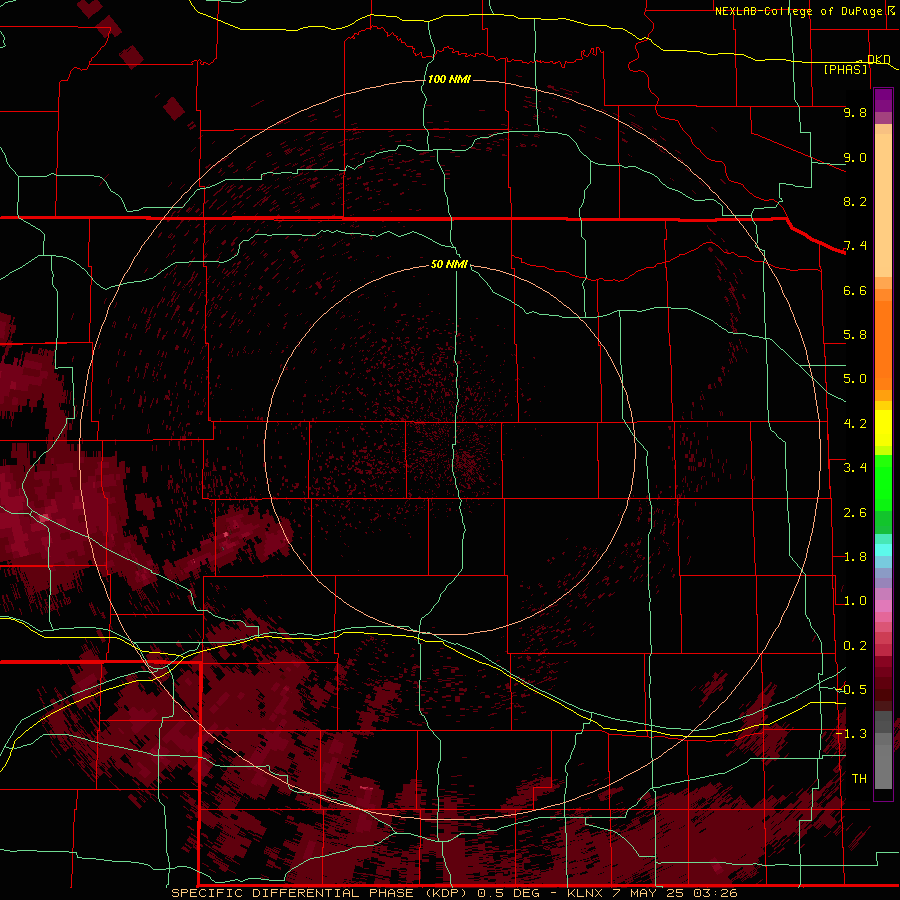Click the KLNX radar site identifier
This screenshot has width=900, height=900.
(585, 893)
